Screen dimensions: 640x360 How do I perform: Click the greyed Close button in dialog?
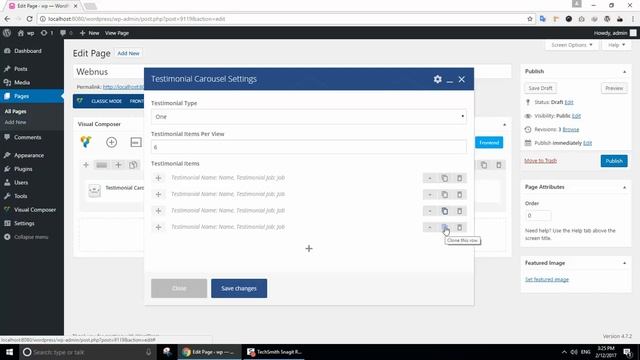pos(179,288)
